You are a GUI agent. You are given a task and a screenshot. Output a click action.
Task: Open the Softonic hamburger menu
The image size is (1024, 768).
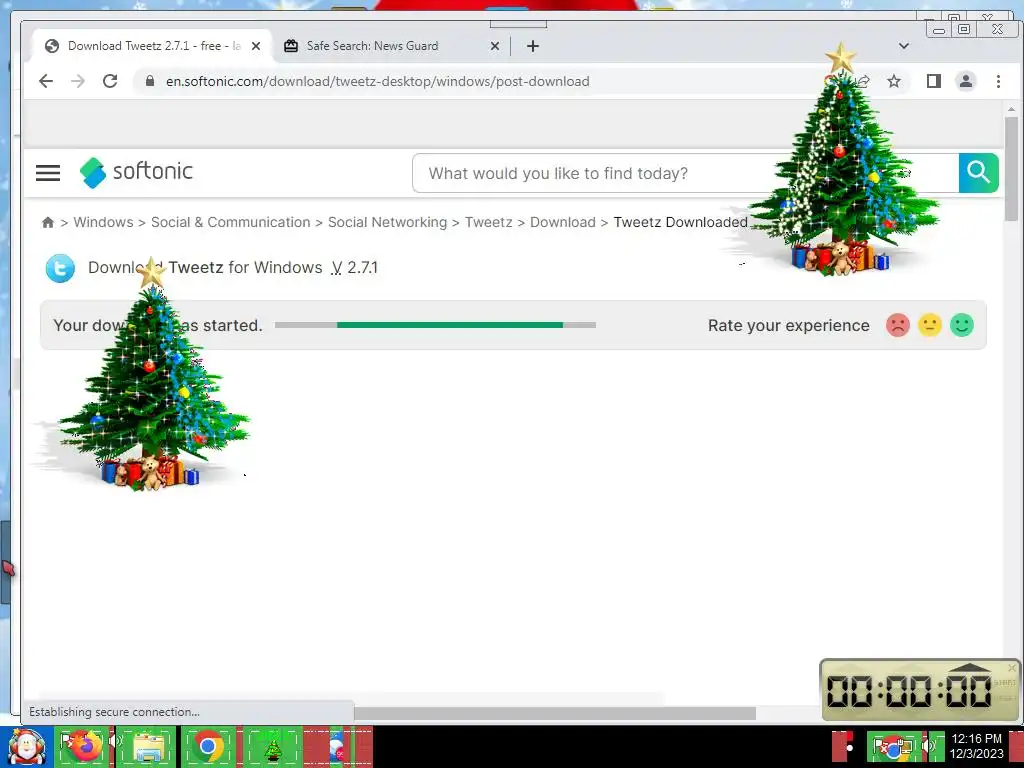coord(48,173)
